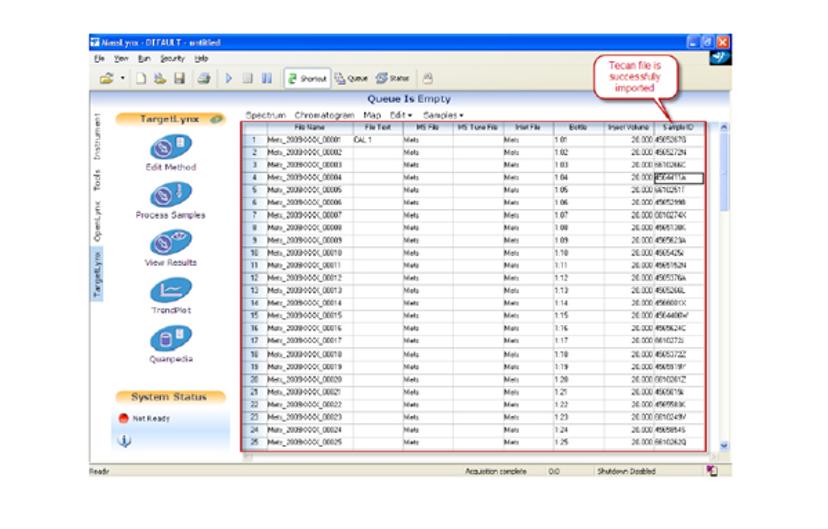
Task: Click the MS File column header
Action: coord(427,127)
